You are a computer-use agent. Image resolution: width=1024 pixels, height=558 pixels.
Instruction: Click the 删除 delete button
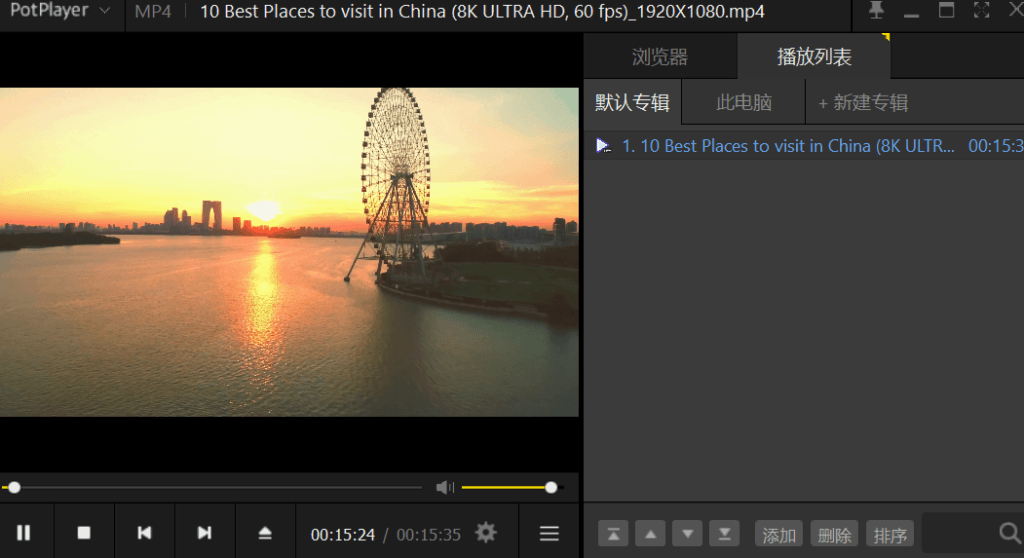[835, 534]
